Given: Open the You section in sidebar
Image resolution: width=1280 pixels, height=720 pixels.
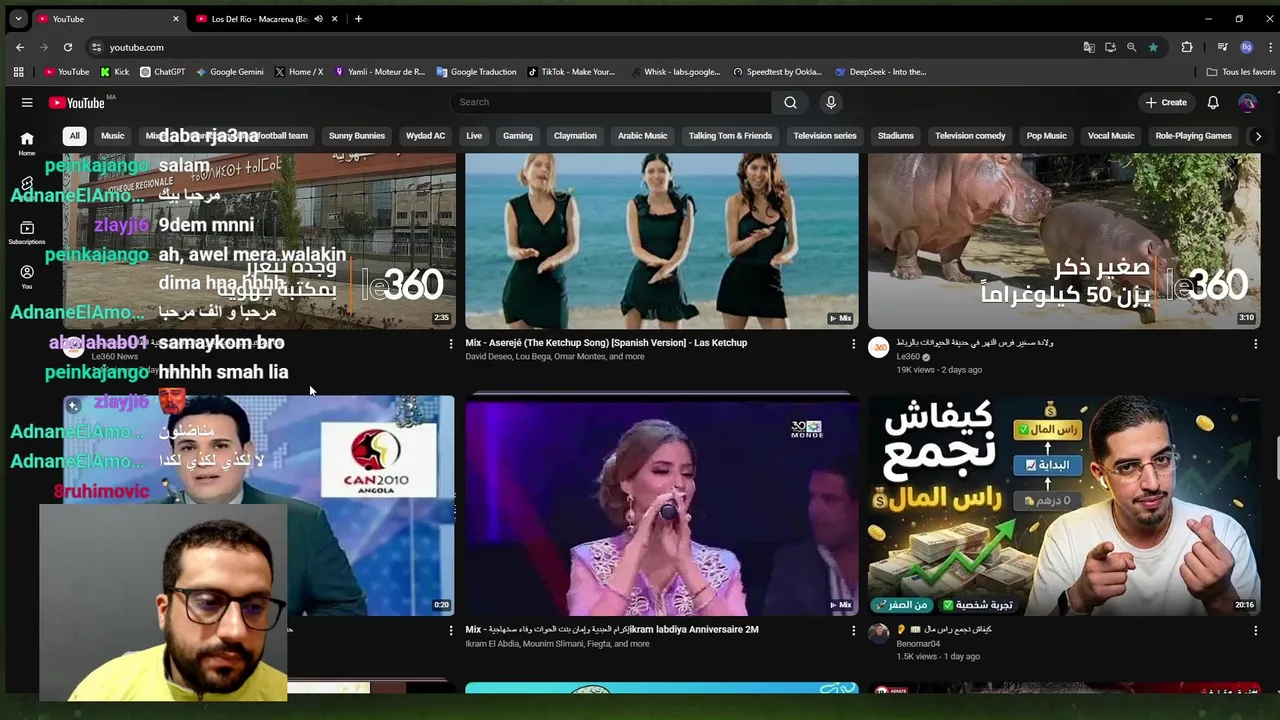Looking at the screenshot, I should (x=27, y=276).
